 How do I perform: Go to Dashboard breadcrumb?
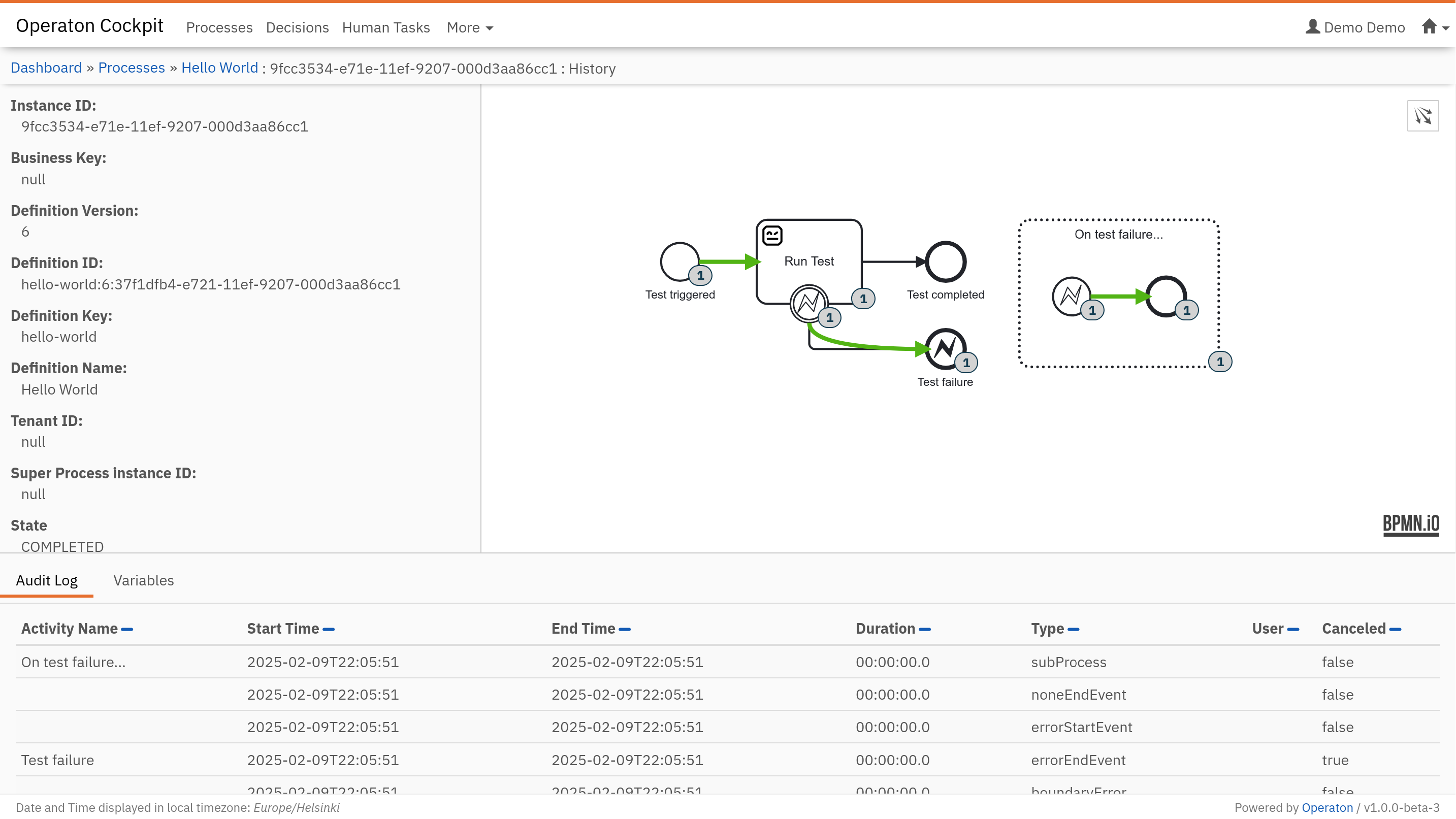[x=46, y=68]
